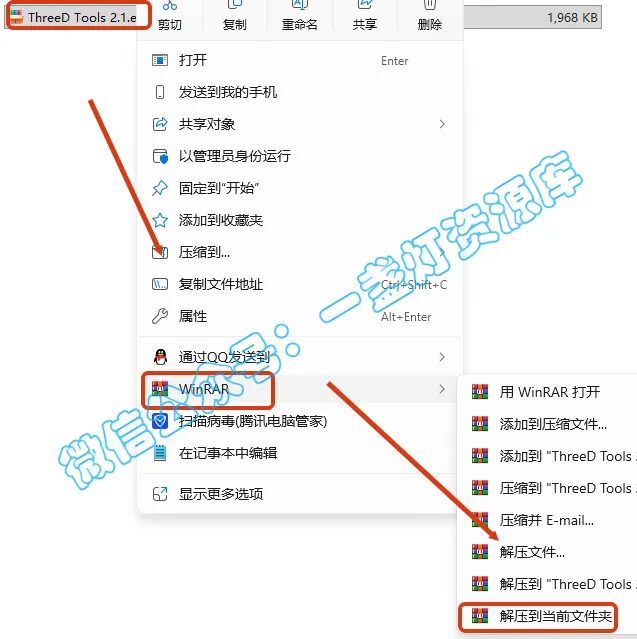The height and width of the screenshot is (639, 637).
Task: Add to favorites with 添加到收藏夹
Action: [300, 220]
